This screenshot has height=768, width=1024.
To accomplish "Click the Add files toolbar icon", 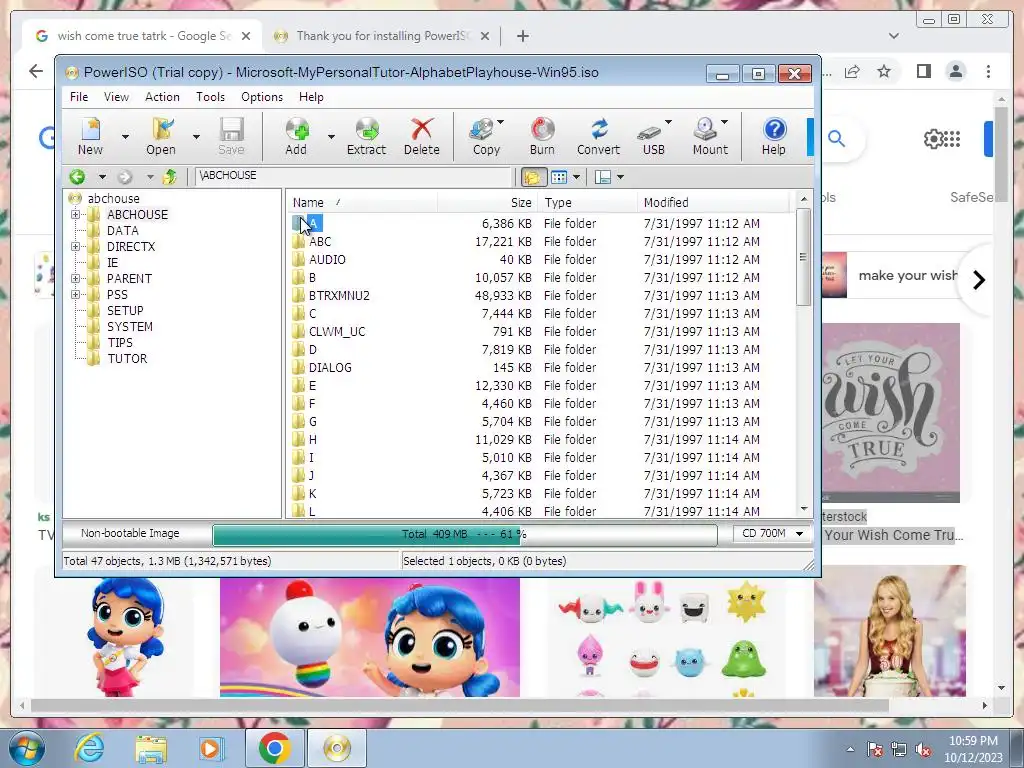I will click(x=296, y=136).
